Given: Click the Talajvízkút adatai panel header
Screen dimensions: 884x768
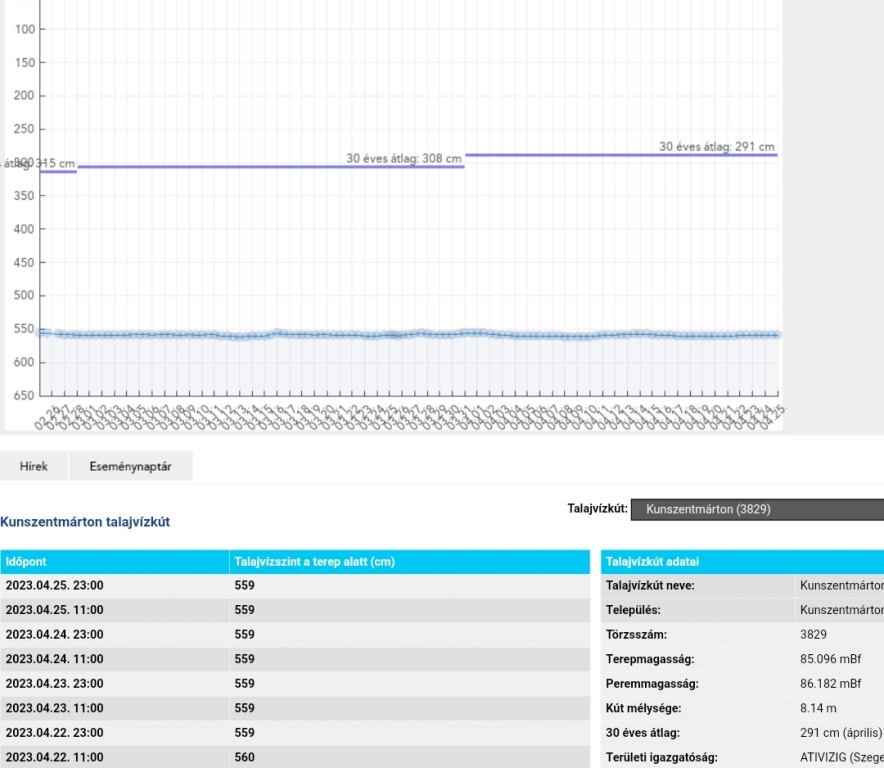Looking at the screenshot, I should tap(652, 562).
